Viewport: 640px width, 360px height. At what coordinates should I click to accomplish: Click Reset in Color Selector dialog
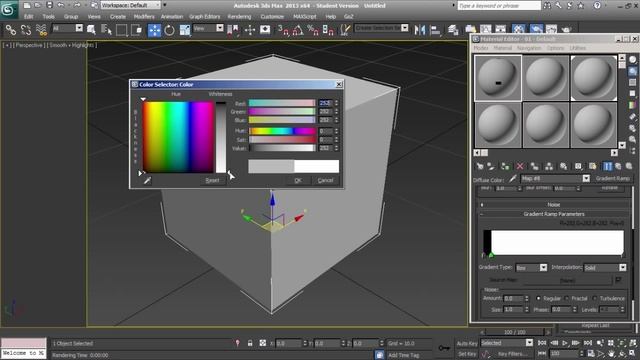coord(212,180)
